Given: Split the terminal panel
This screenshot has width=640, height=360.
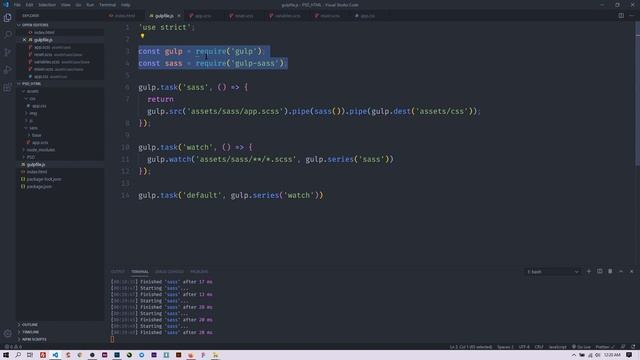Looking at the screenshot, I should point(600,271).
